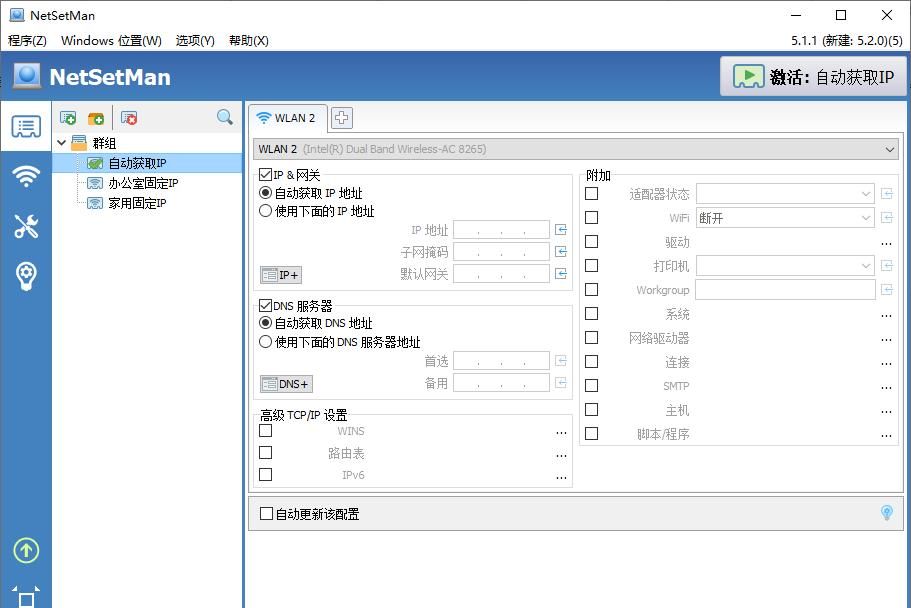Open the 帮助(X) menu
Screen dimensions: 911x608
[x=249, y=40]
